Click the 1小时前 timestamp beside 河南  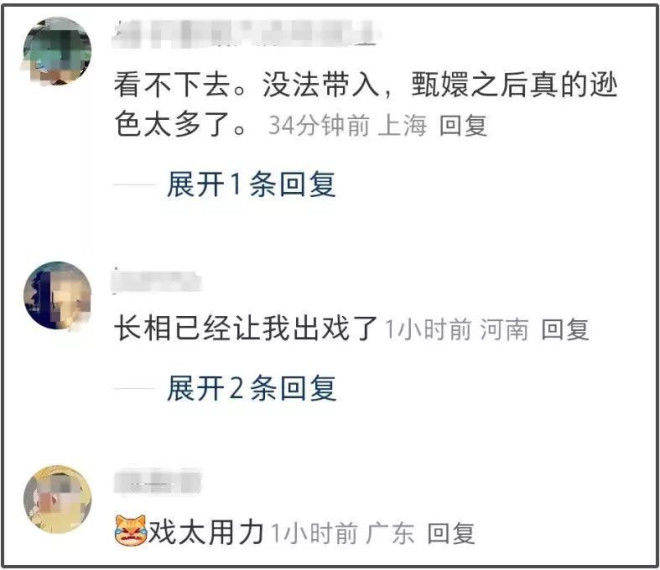coord(428,329)
